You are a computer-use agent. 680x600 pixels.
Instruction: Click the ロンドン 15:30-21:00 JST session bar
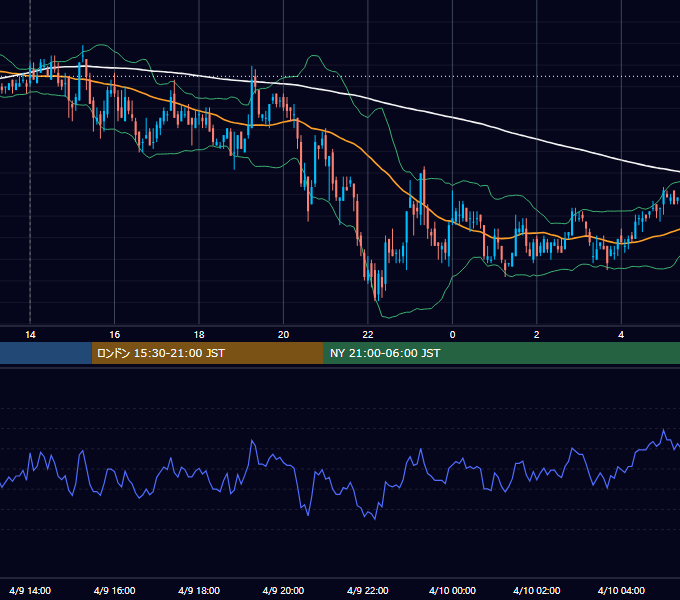pyautogui.click(x=207, y=353)
